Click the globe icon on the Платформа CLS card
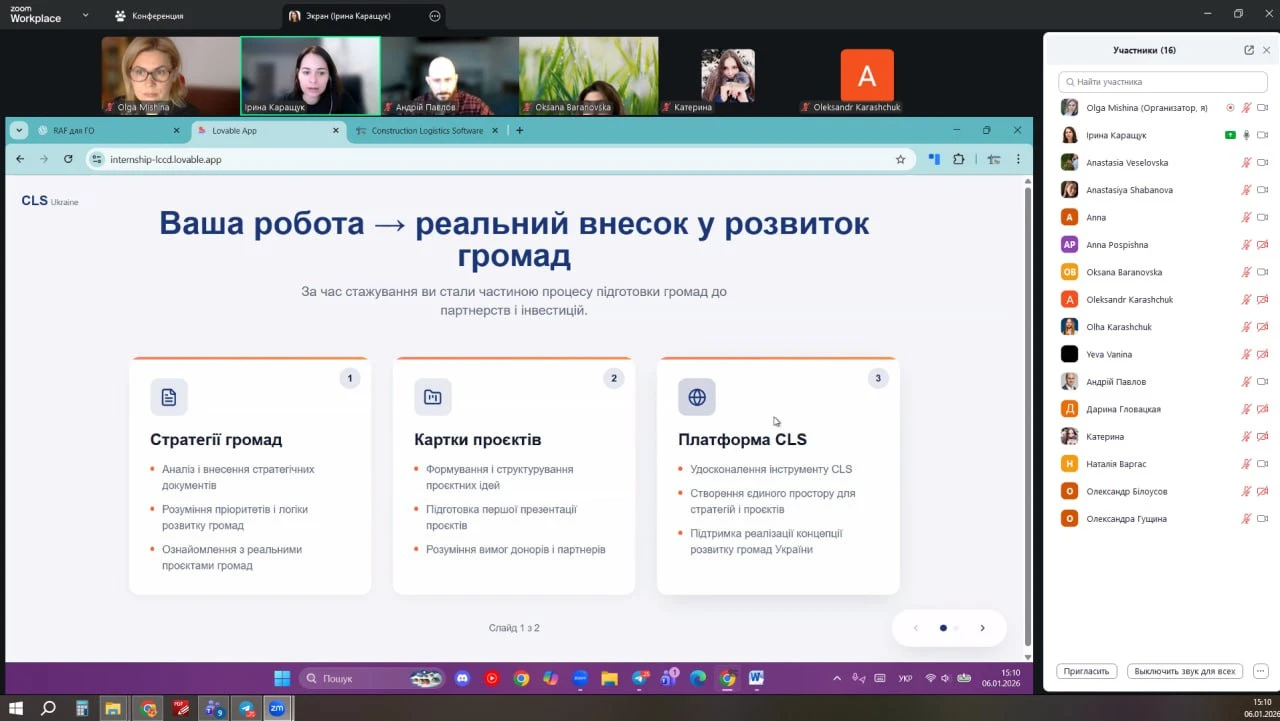 click(x=697, y=397)
